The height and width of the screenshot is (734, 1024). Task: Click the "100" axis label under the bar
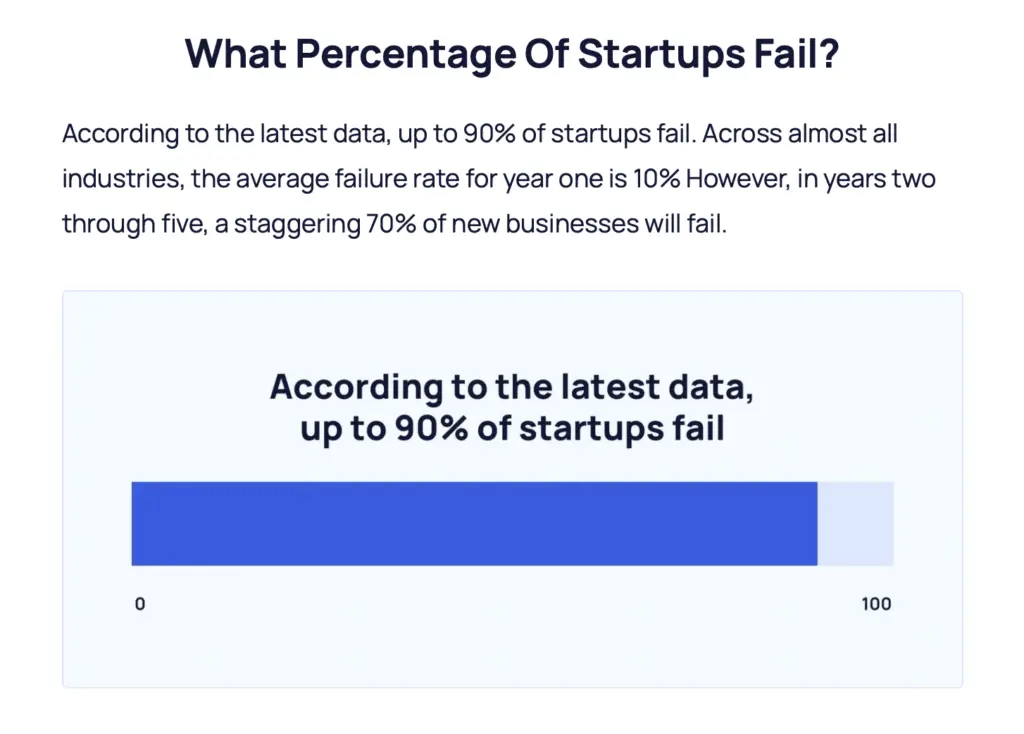click(x=876, y=604)
